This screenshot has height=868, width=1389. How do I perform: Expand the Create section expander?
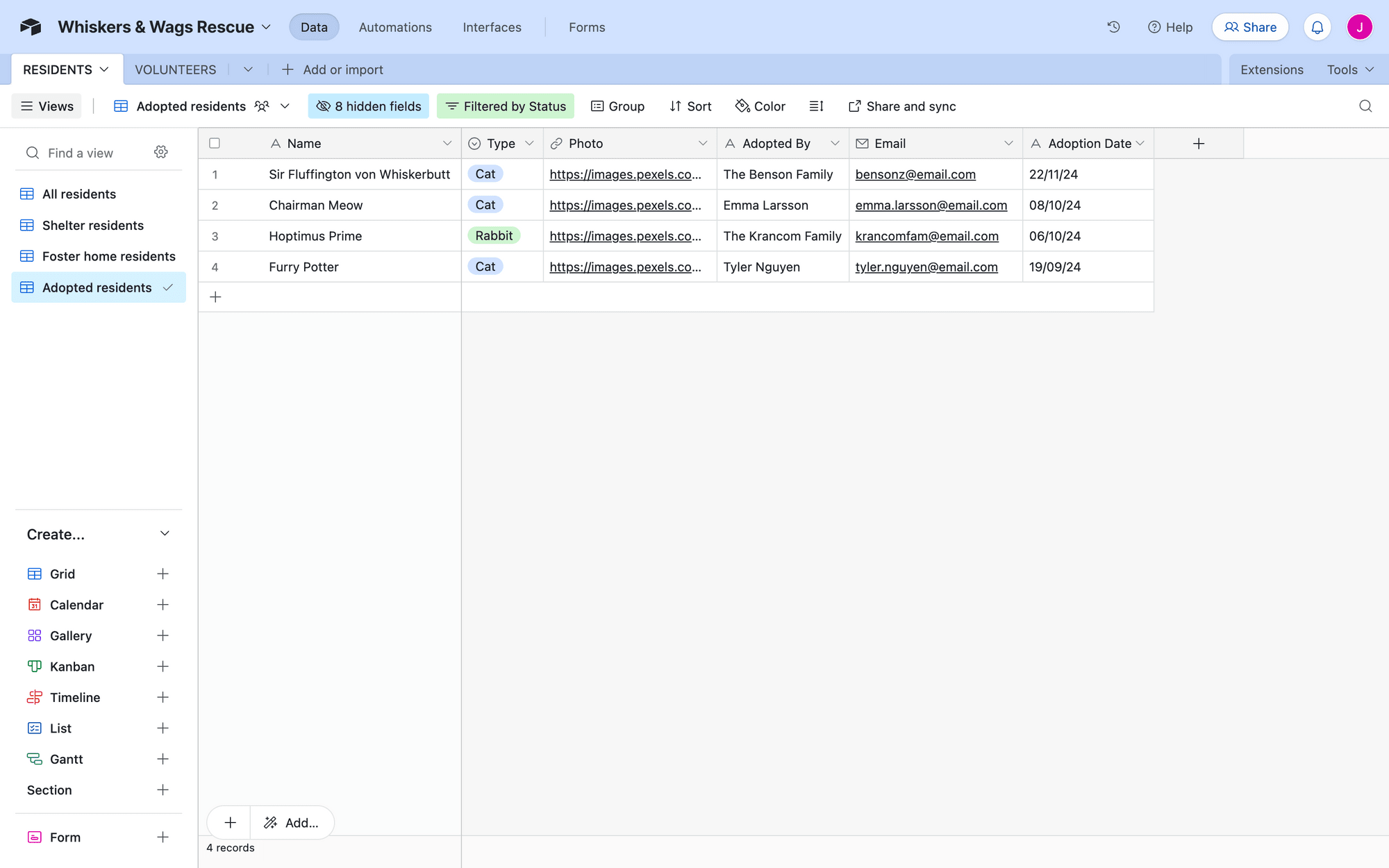click(x=163, y=534)
